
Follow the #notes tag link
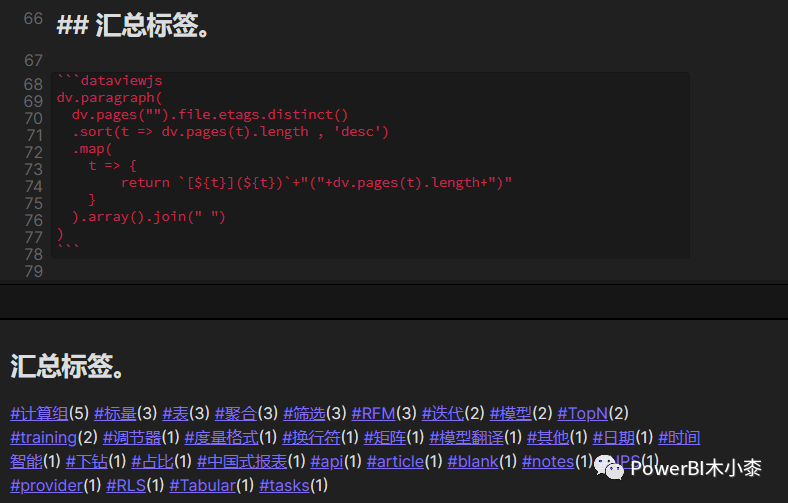pos(548,462)
